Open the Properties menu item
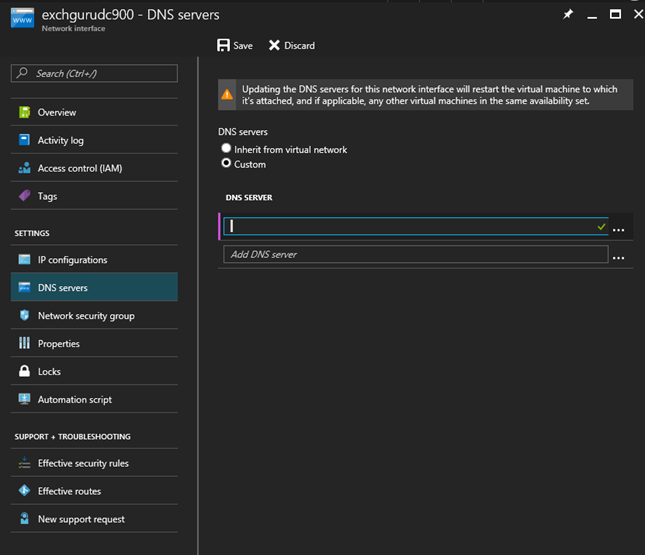The image size is (645, 555). pyautogui.click(x=94, y=344)
